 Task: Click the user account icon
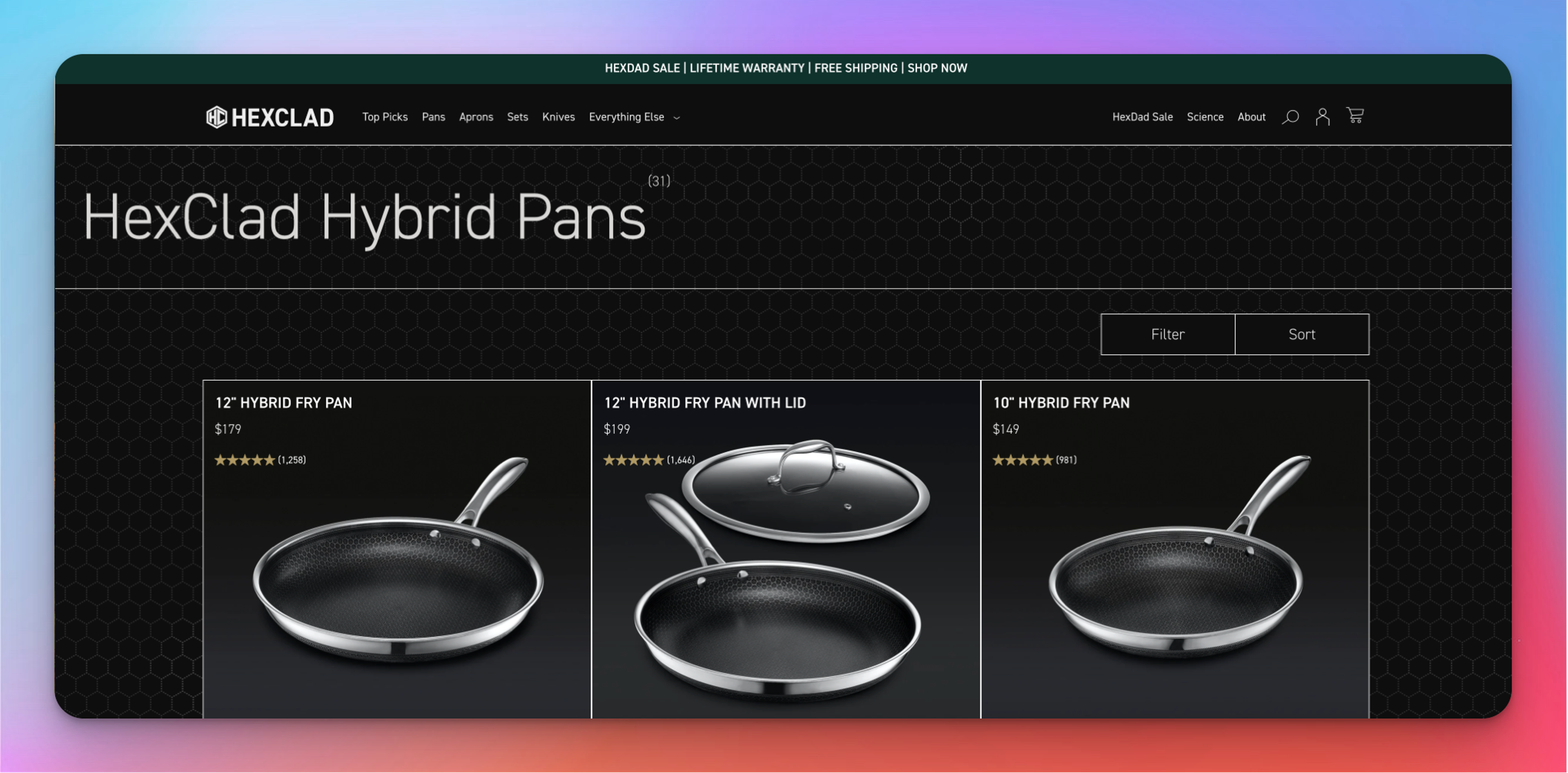(x=1323, y=116)
